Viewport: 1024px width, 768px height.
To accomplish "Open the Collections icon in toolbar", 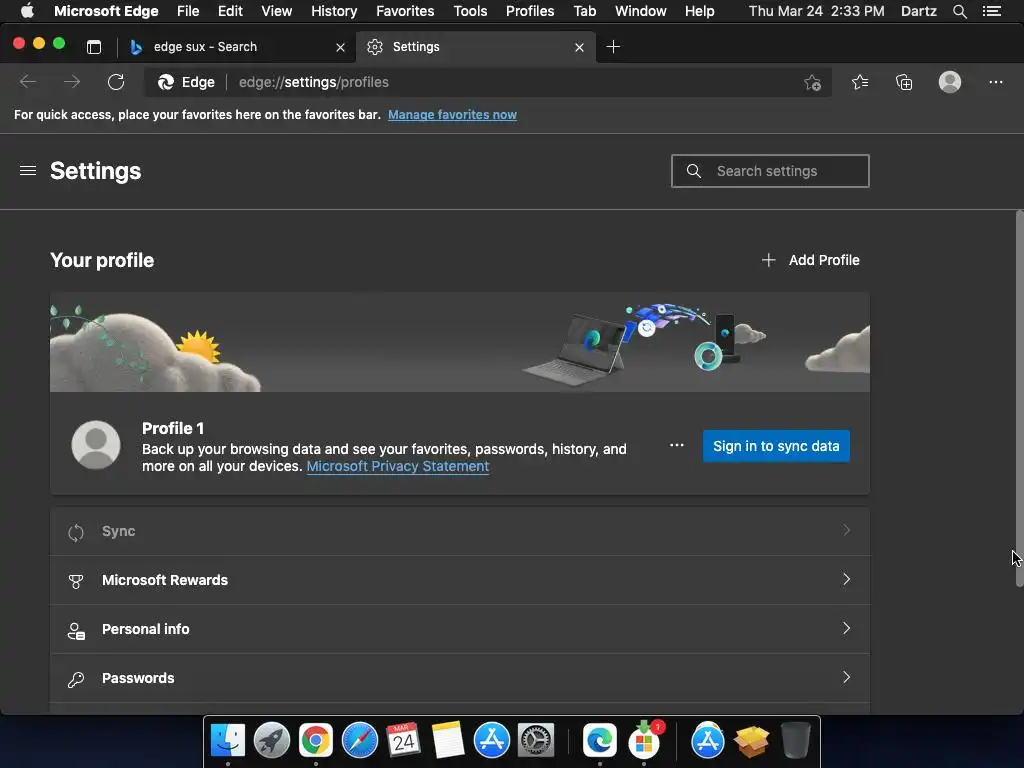I will click(x=904, y=82).
